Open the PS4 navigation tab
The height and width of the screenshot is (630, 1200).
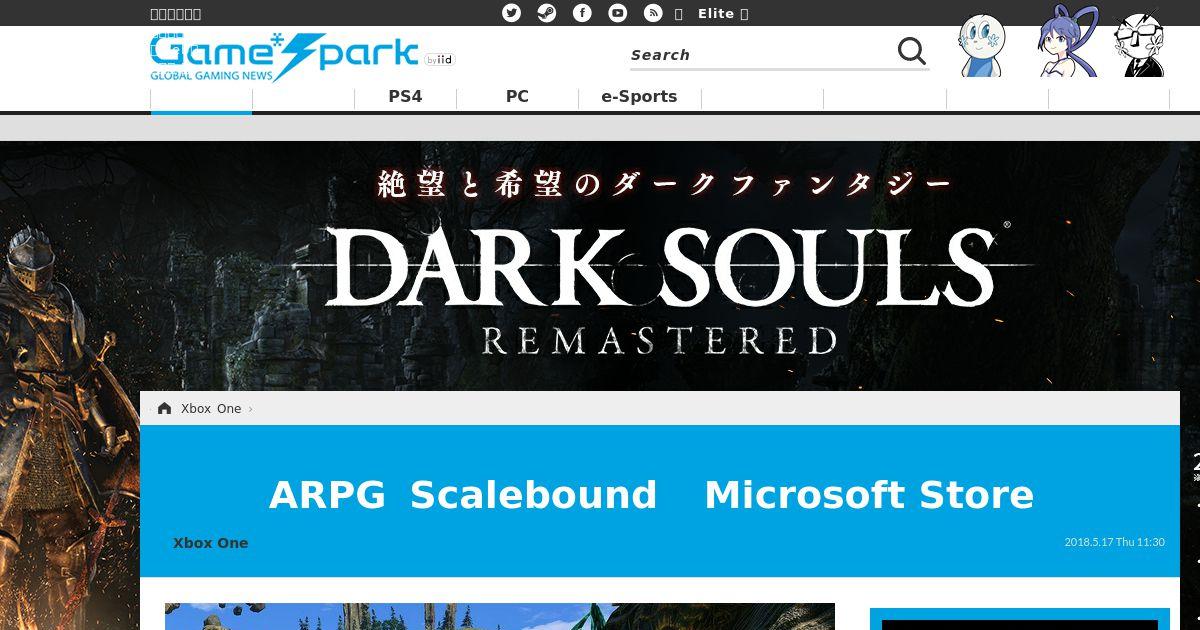(405, 97)
